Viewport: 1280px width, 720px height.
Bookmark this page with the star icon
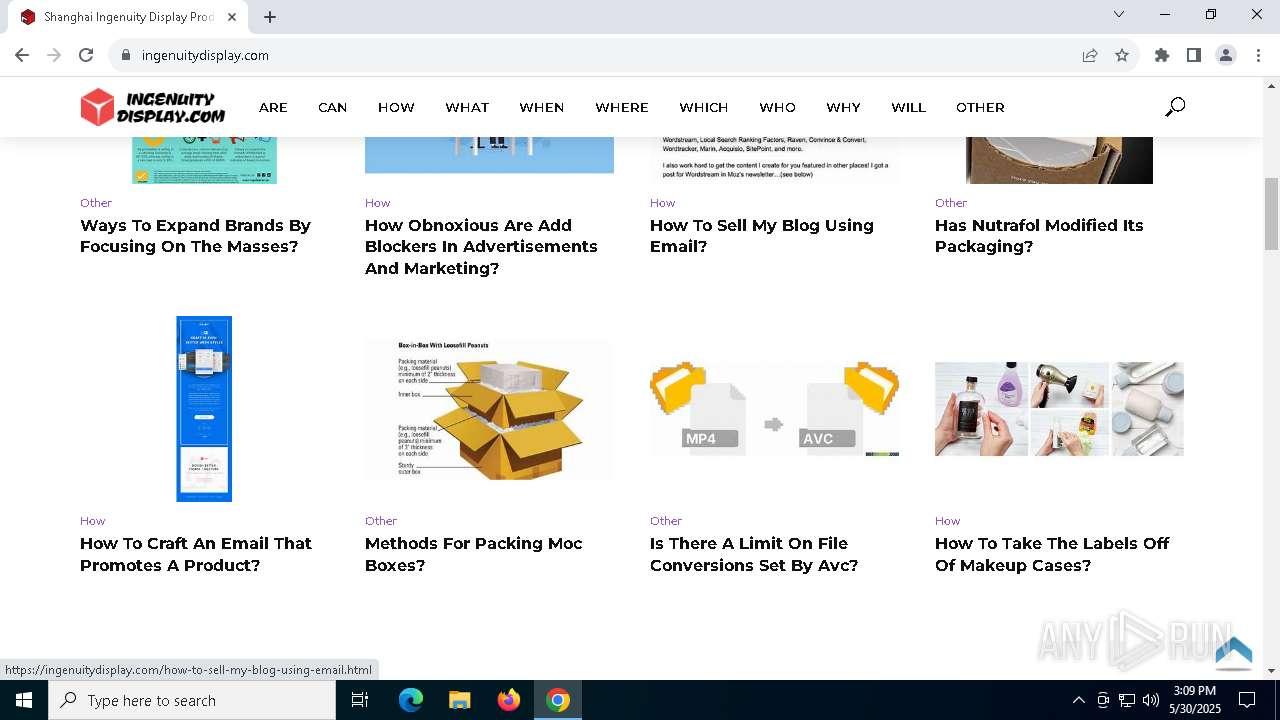tap(1122, 55)
